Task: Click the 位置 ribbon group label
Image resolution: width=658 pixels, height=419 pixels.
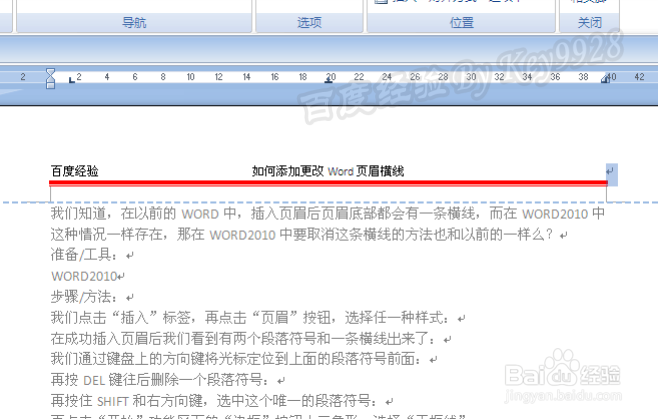Action: tap(462, 22)
